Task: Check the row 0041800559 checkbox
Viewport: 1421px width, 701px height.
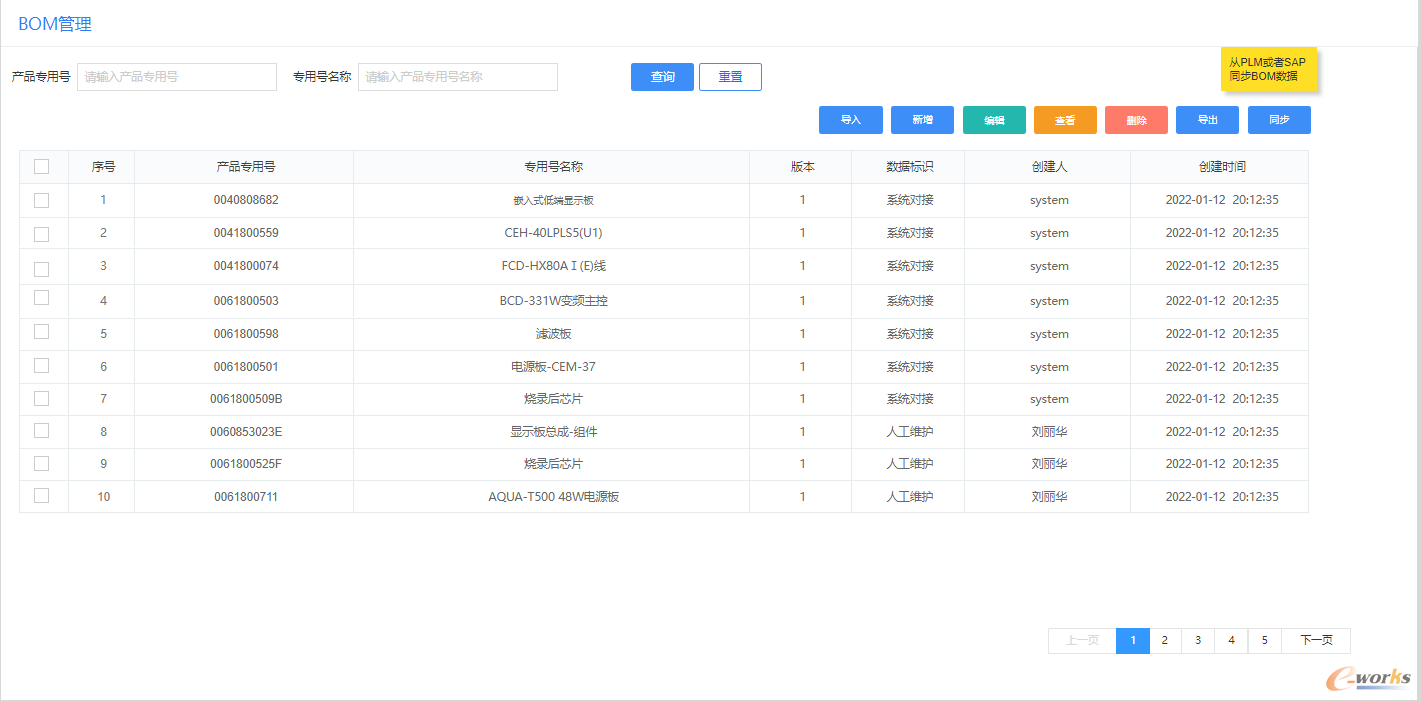Action: pos(41,234)
